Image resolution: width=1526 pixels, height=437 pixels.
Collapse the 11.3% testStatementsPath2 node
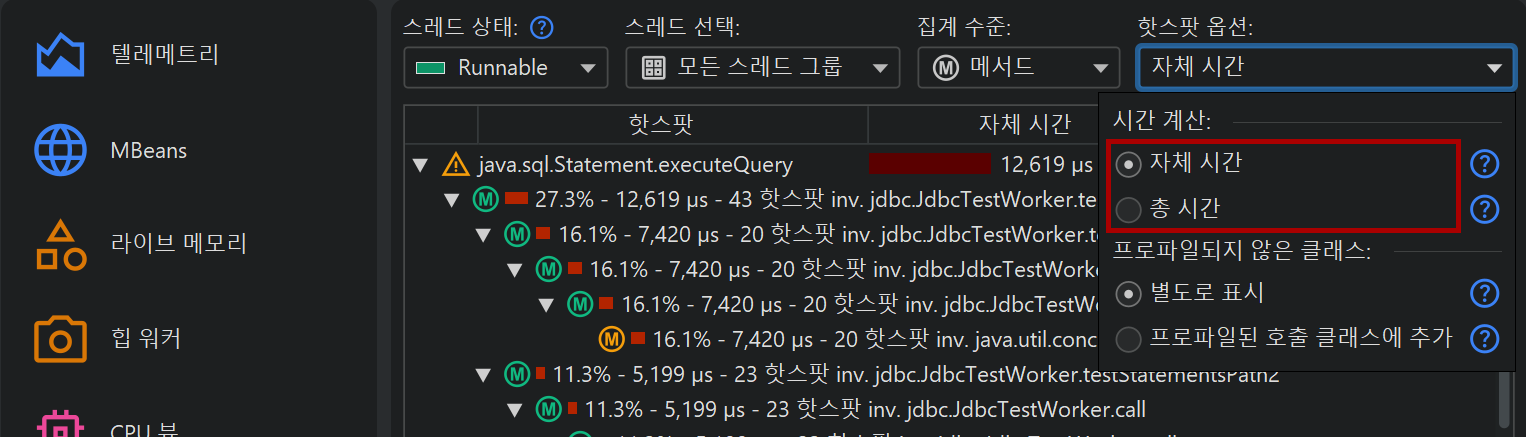[484, 375]
